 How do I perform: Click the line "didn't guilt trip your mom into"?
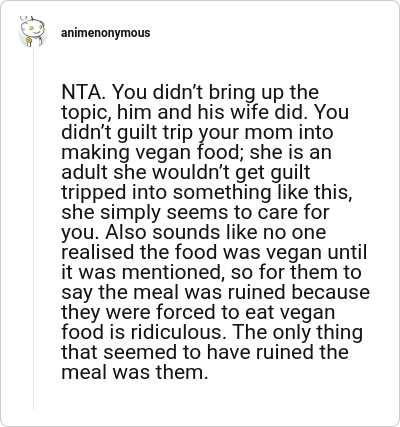point(197,132)
